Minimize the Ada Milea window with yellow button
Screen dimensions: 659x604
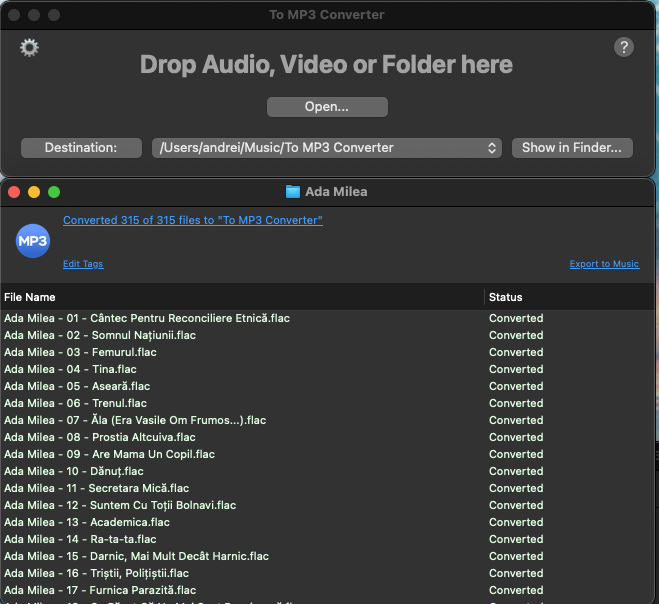34,192
